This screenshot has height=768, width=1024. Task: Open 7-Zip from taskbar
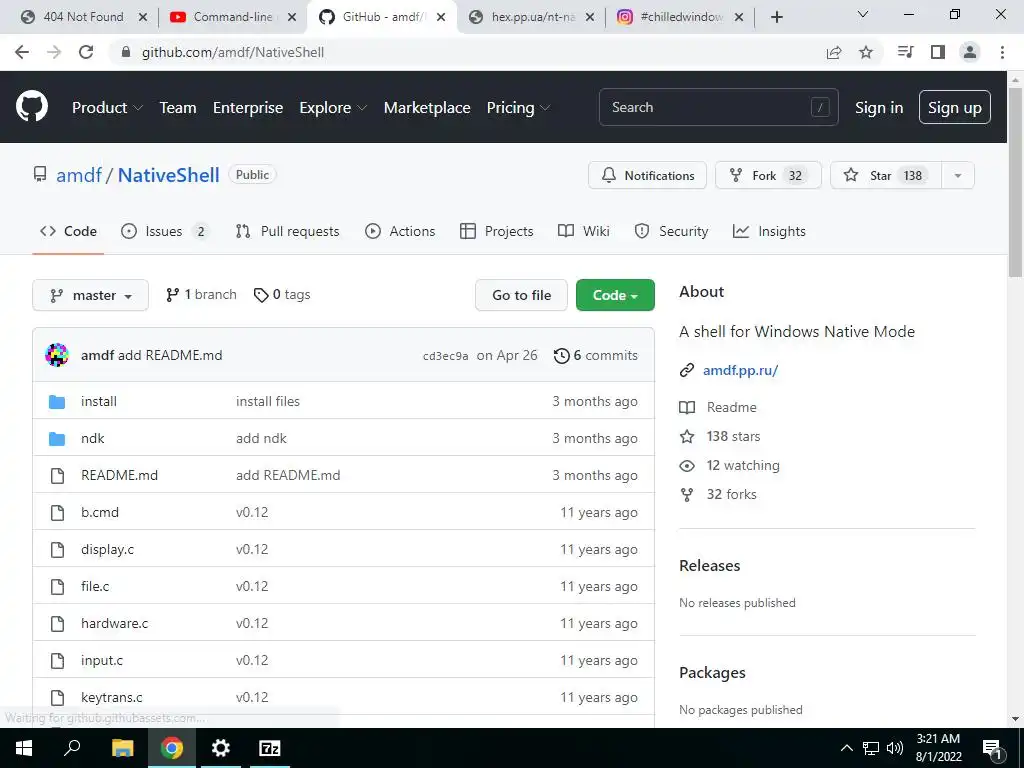tap(270, 748)
